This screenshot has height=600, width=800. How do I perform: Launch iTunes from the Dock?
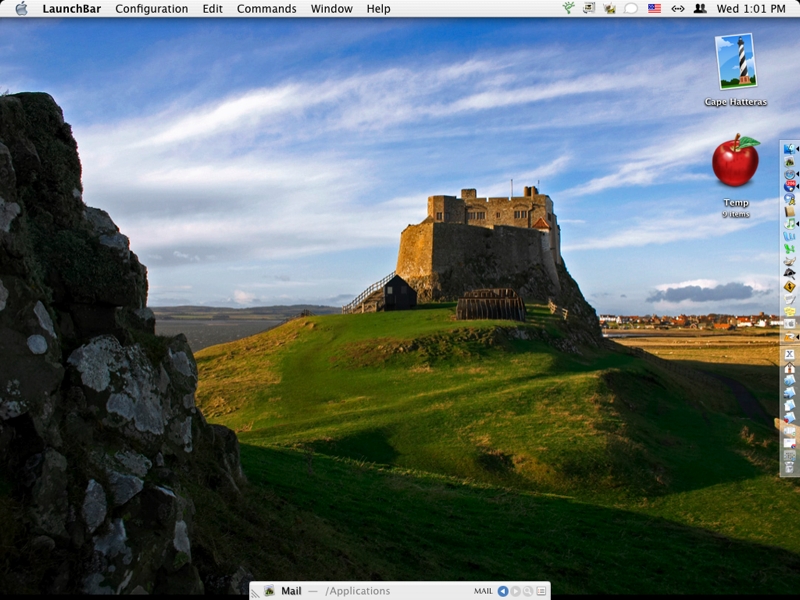[789, 224]
